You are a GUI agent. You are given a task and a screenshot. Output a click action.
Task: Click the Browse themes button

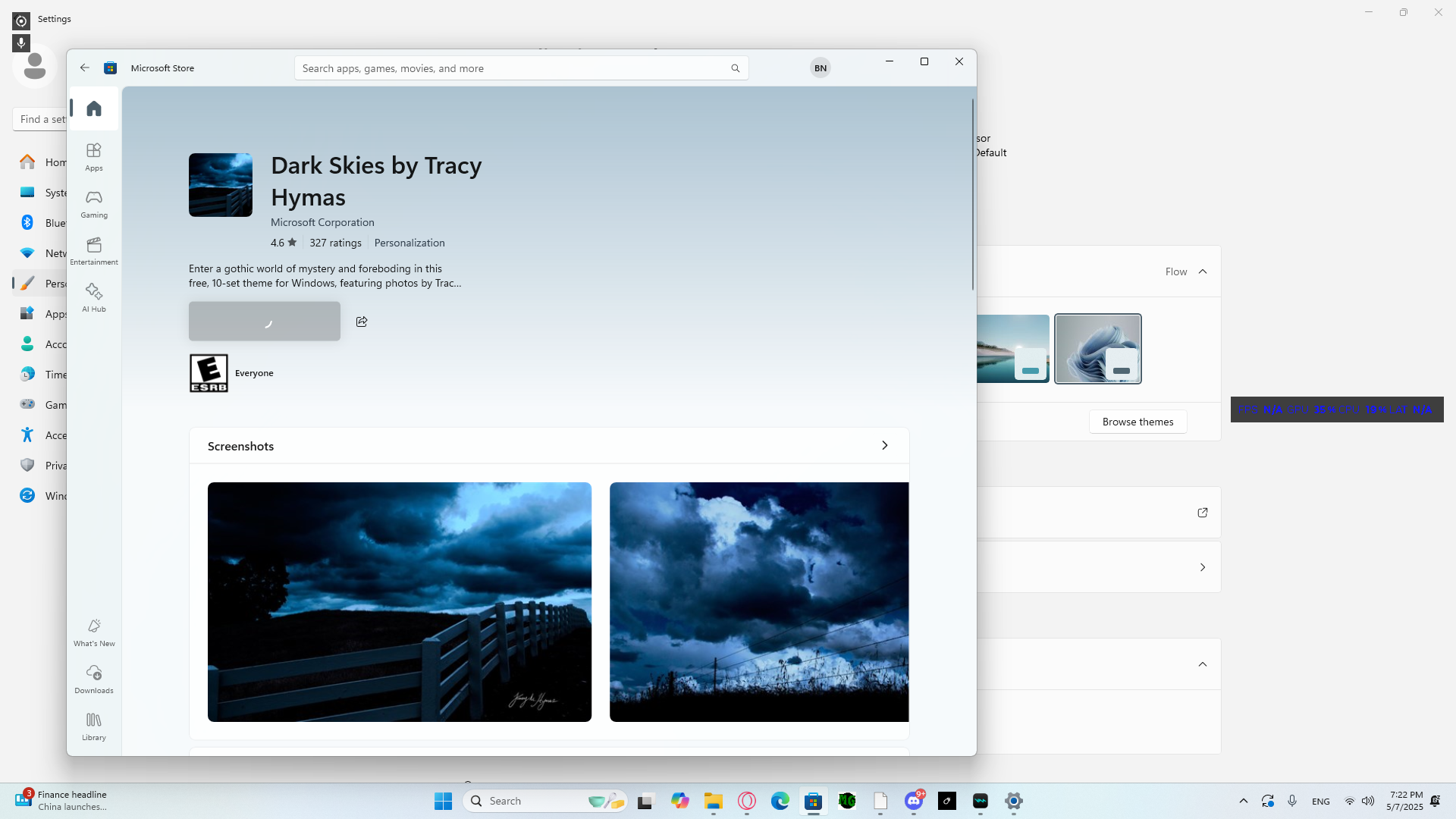[x=1137, y=422]
